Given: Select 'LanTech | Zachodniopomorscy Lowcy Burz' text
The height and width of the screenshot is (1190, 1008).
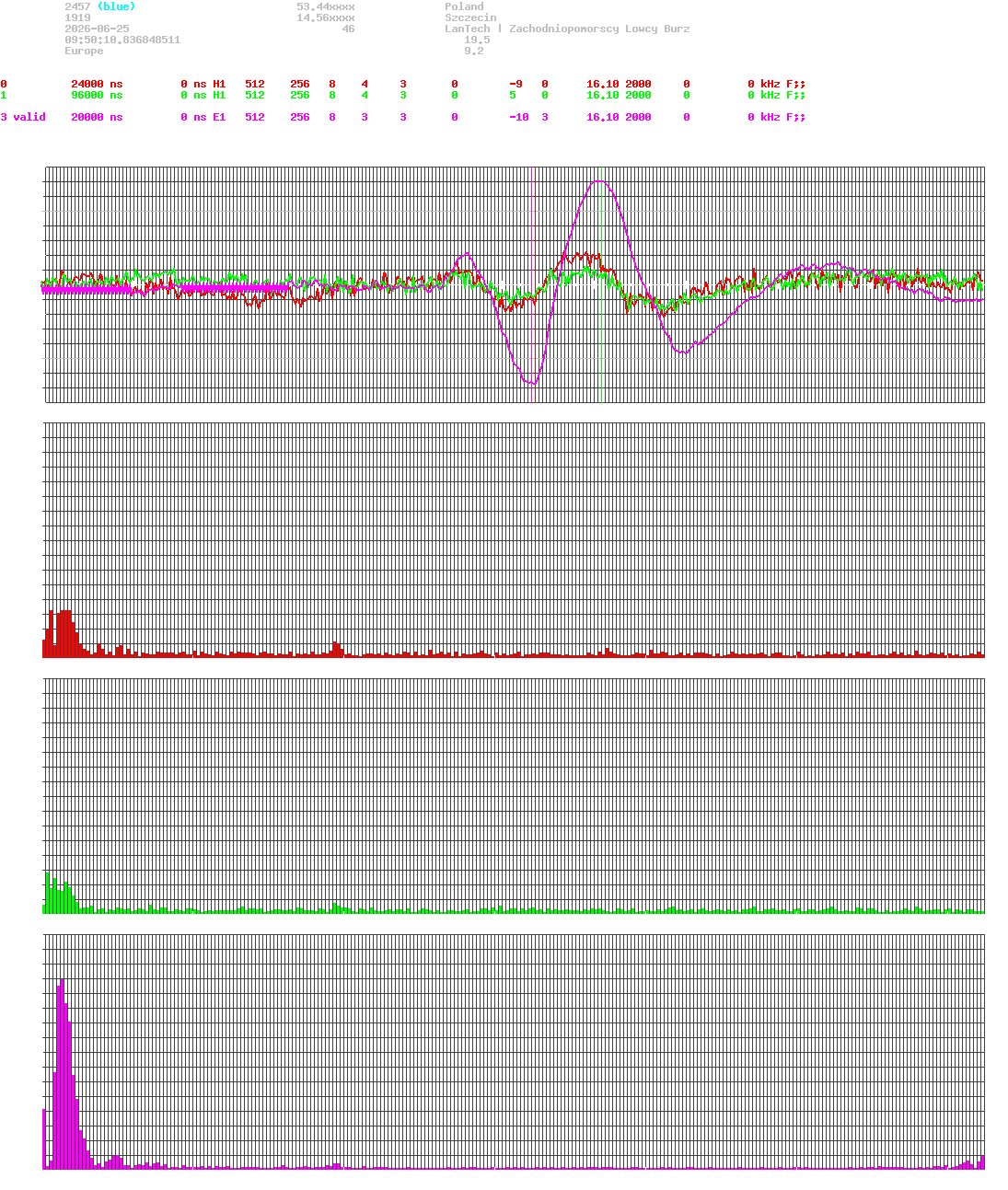Looking at the screenshot, I should 567,29.
